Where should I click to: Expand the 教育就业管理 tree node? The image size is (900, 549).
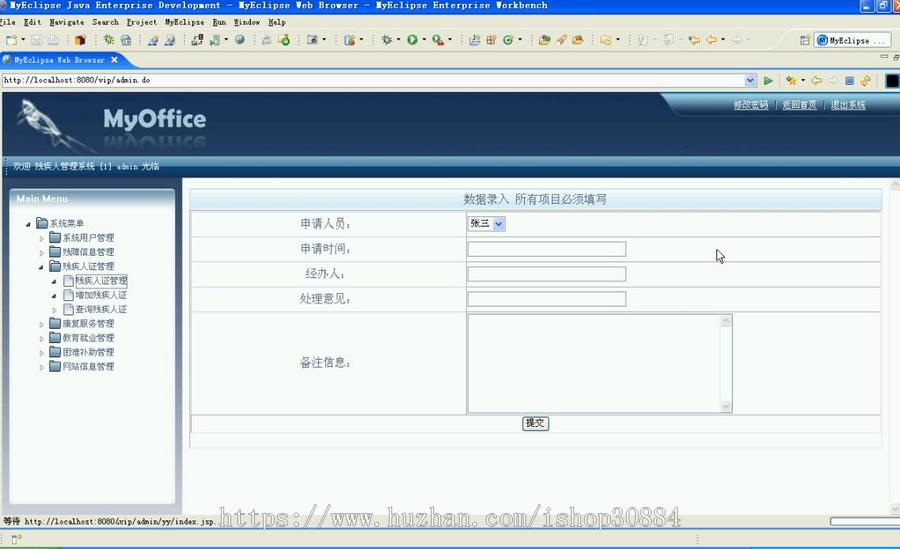tap(41, 339)
